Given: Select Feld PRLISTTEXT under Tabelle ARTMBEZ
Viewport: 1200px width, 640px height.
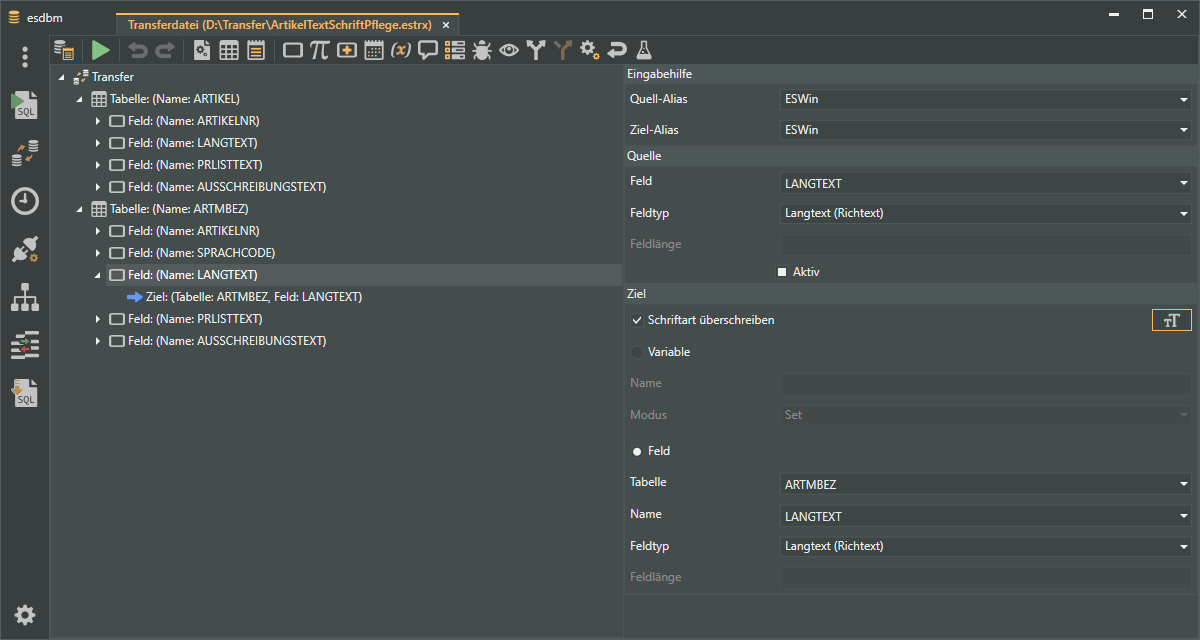Looking at the screenshot, I should point(196,319).
